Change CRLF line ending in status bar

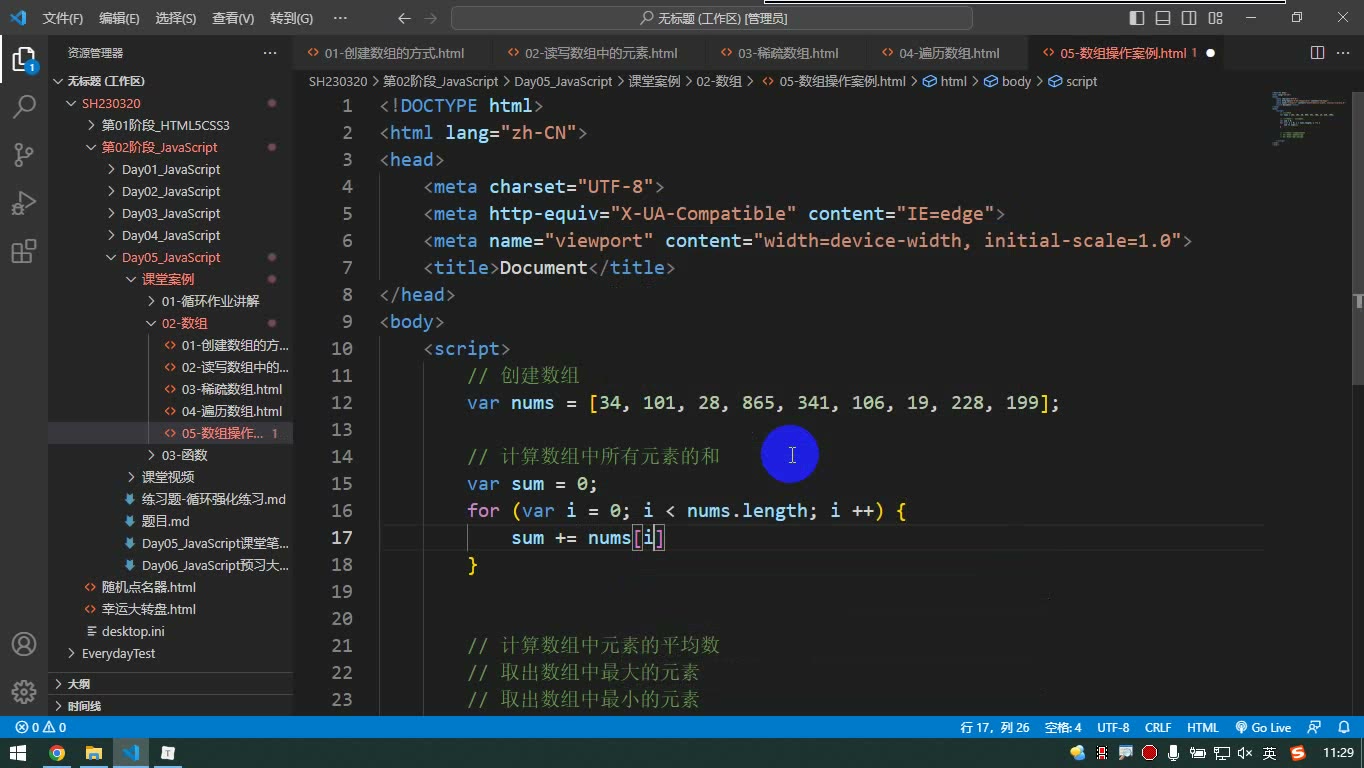pos(1158,728)
